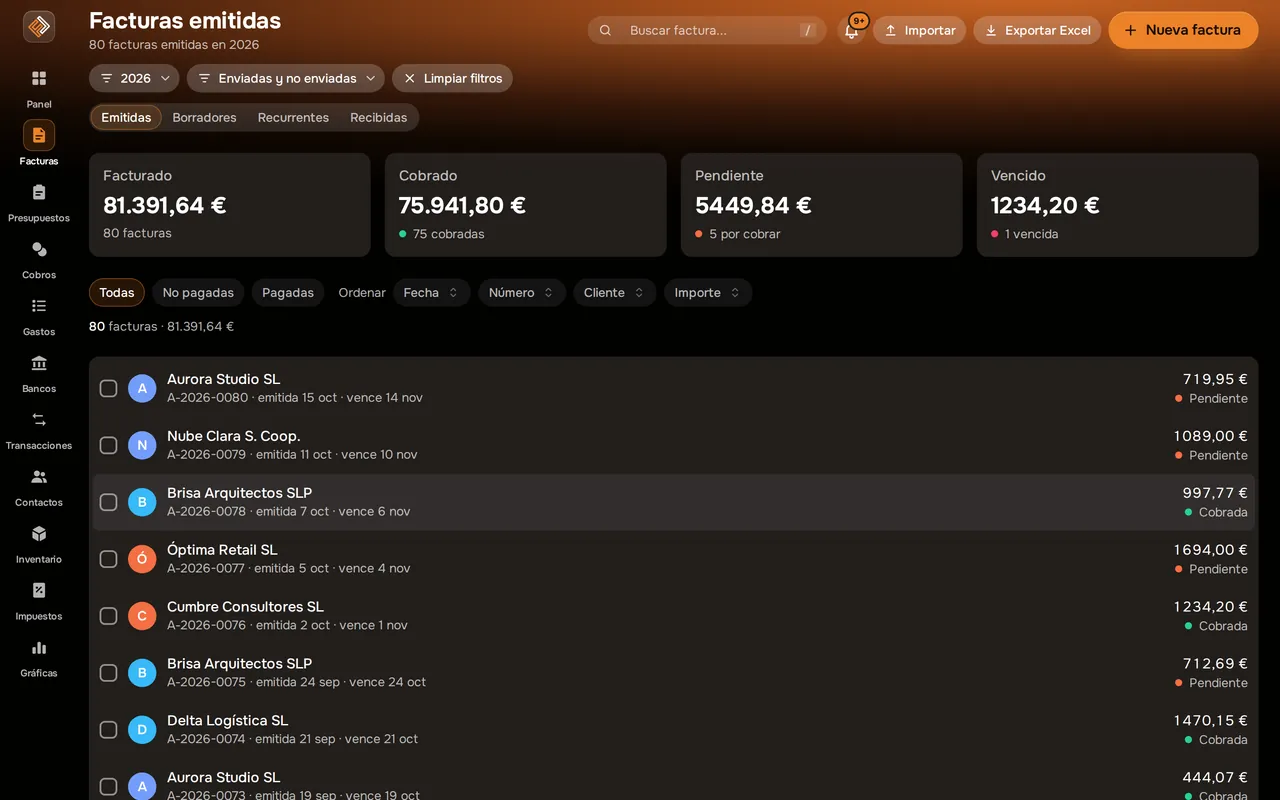Open the Panel dashboard icon

(x=39, y=78)
